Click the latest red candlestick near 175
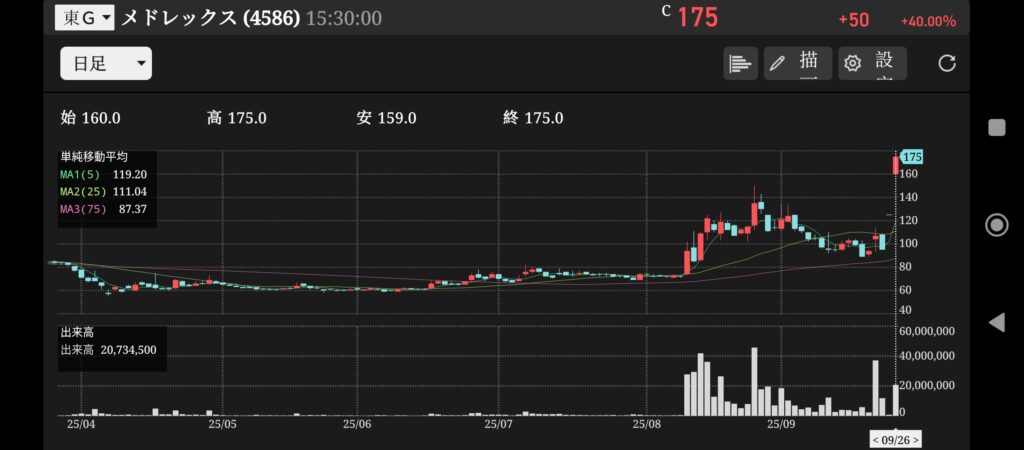 [895, 165]
